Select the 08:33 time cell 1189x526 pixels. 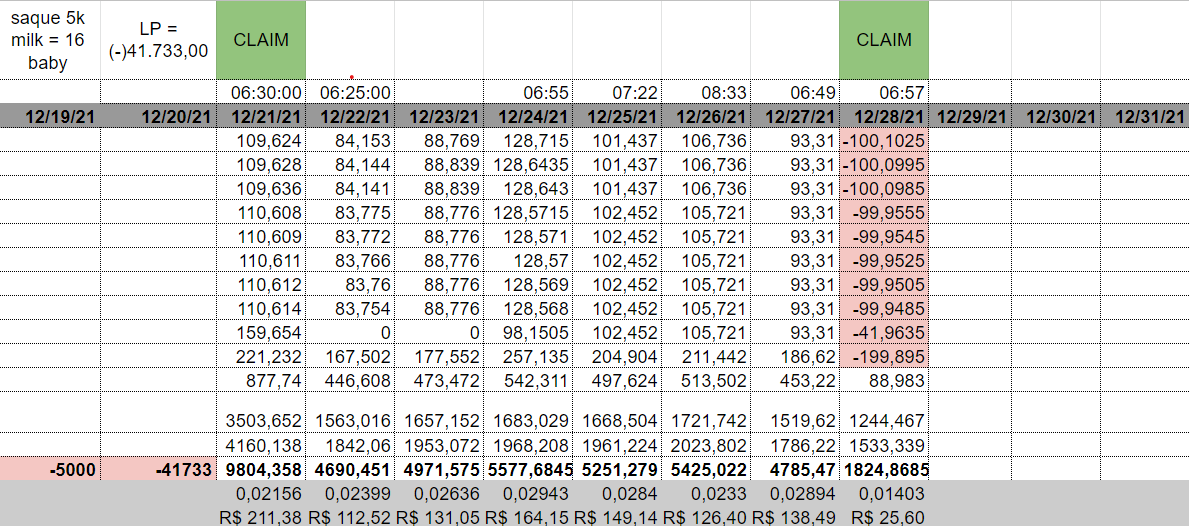(x=706, y=92)
